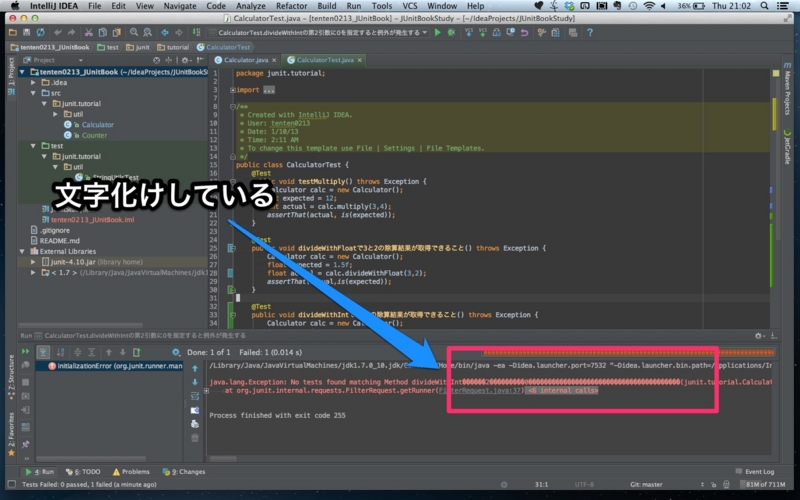The width and height of the screenshot is (800, 500).
Task: Click the VCS Revert icon
Action: (524, 33)
